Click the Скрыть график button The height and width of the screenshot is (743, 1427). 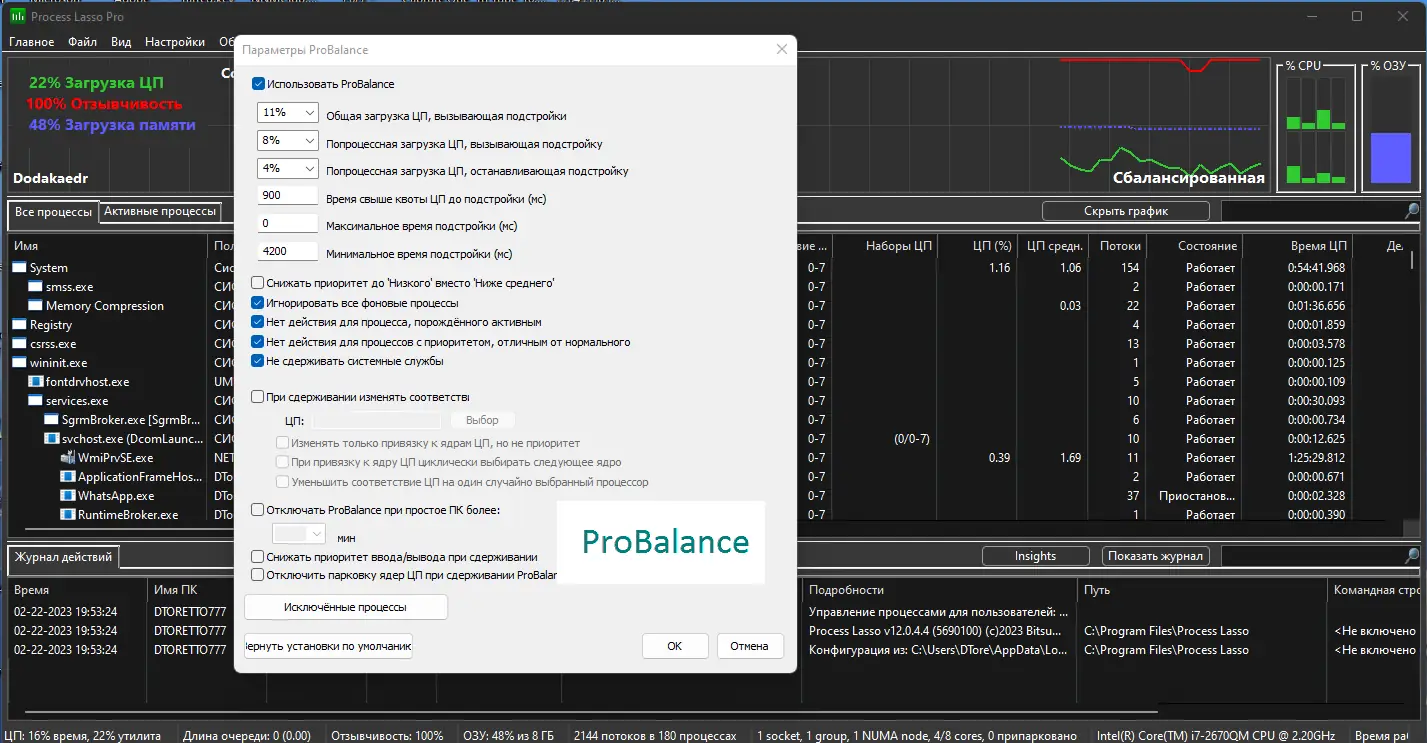tap(1126, 211)
